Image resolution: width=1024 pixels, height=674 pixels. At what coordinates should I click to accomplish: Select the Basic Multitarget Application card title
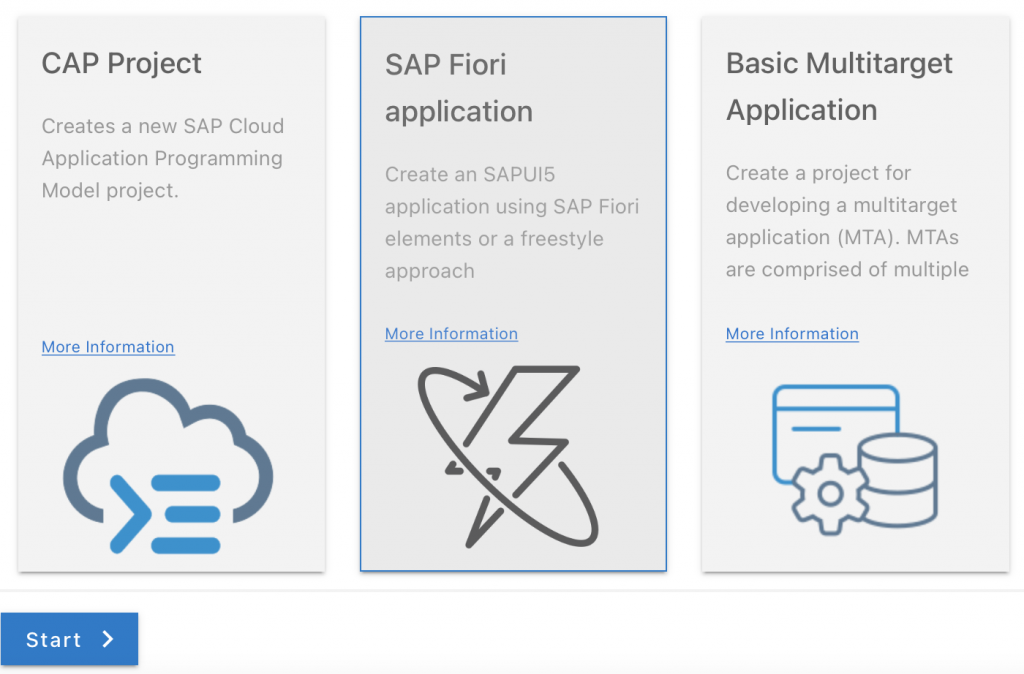click(839, 87)
